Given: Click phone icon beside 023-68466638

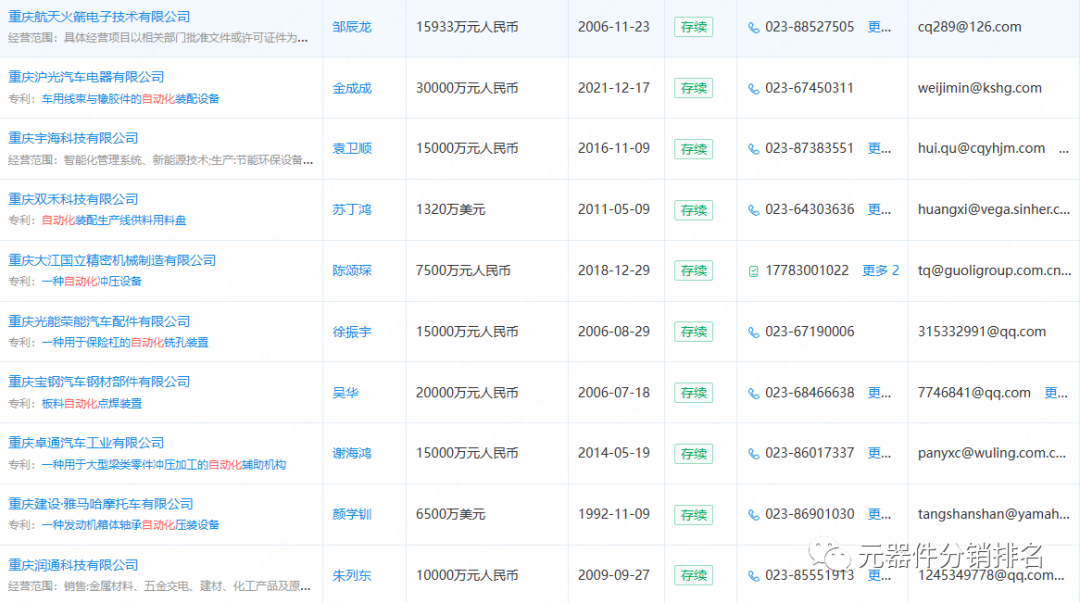Looking at the screenshot, I should (x=754, y=393).
